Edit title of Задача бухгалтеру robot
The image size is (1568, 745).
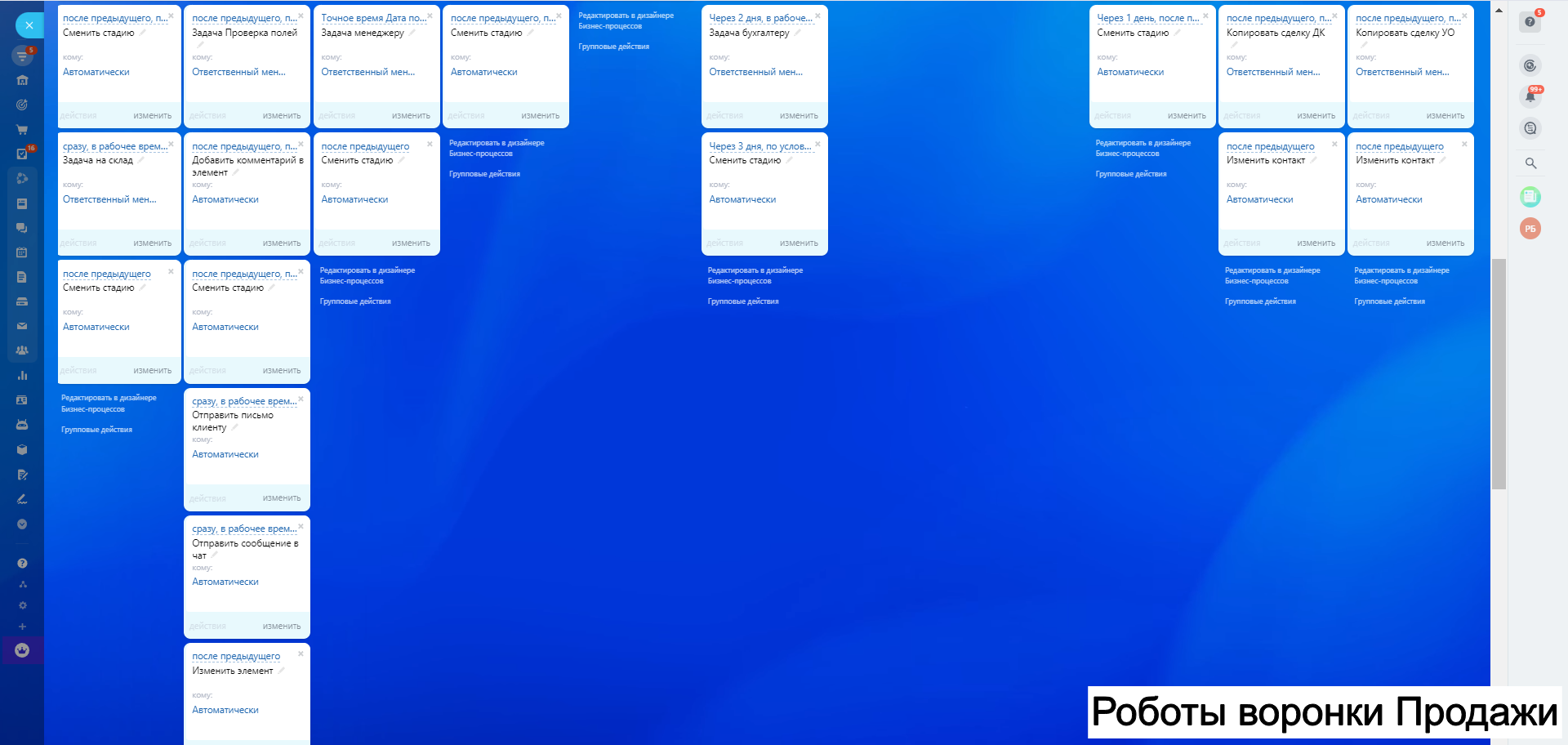tap(797, 33)
